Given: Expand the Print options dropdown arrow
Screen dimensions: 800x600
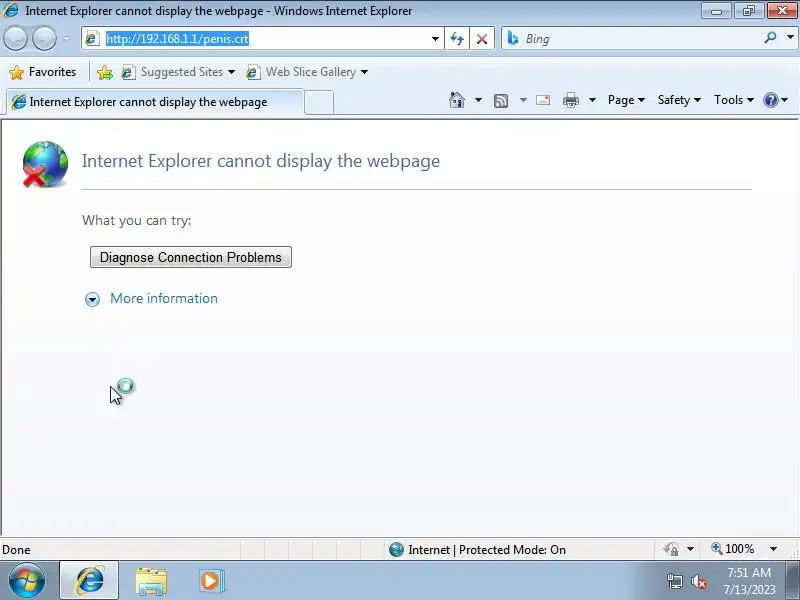Looking at the screenshot, I should [x=592, y=100].
